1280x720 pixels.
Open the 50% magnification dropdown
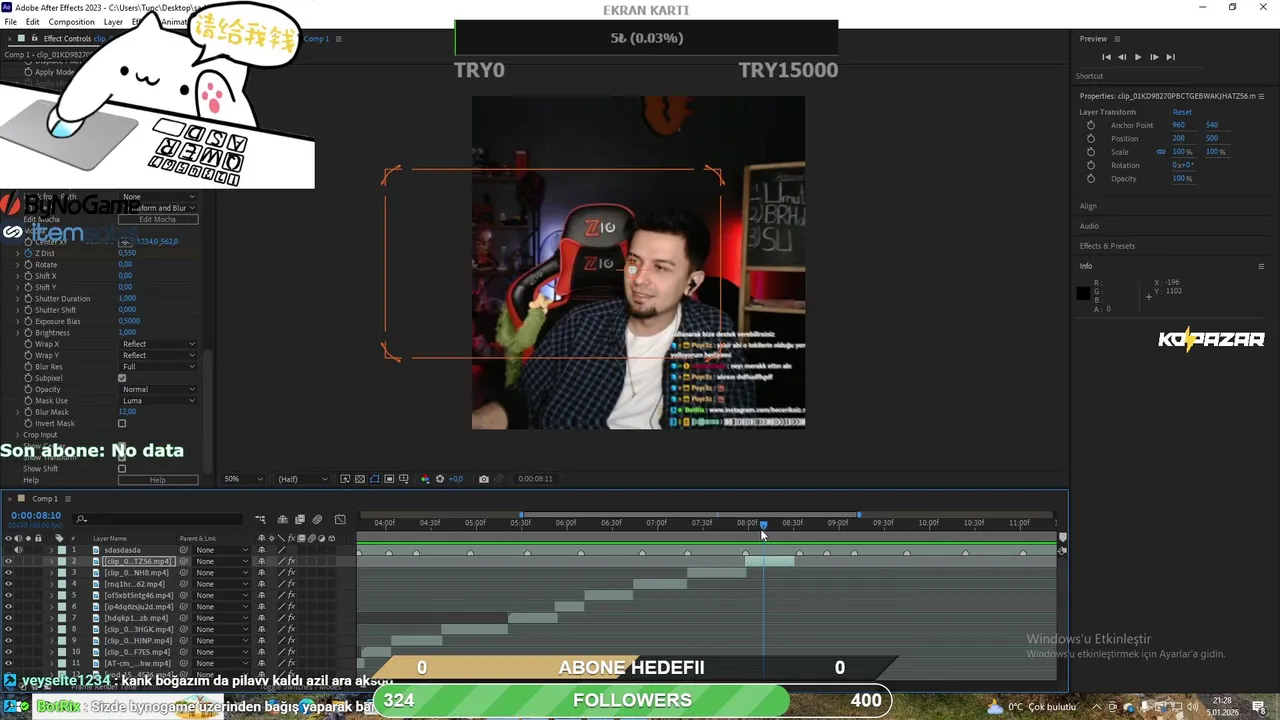tap(243, 479)
